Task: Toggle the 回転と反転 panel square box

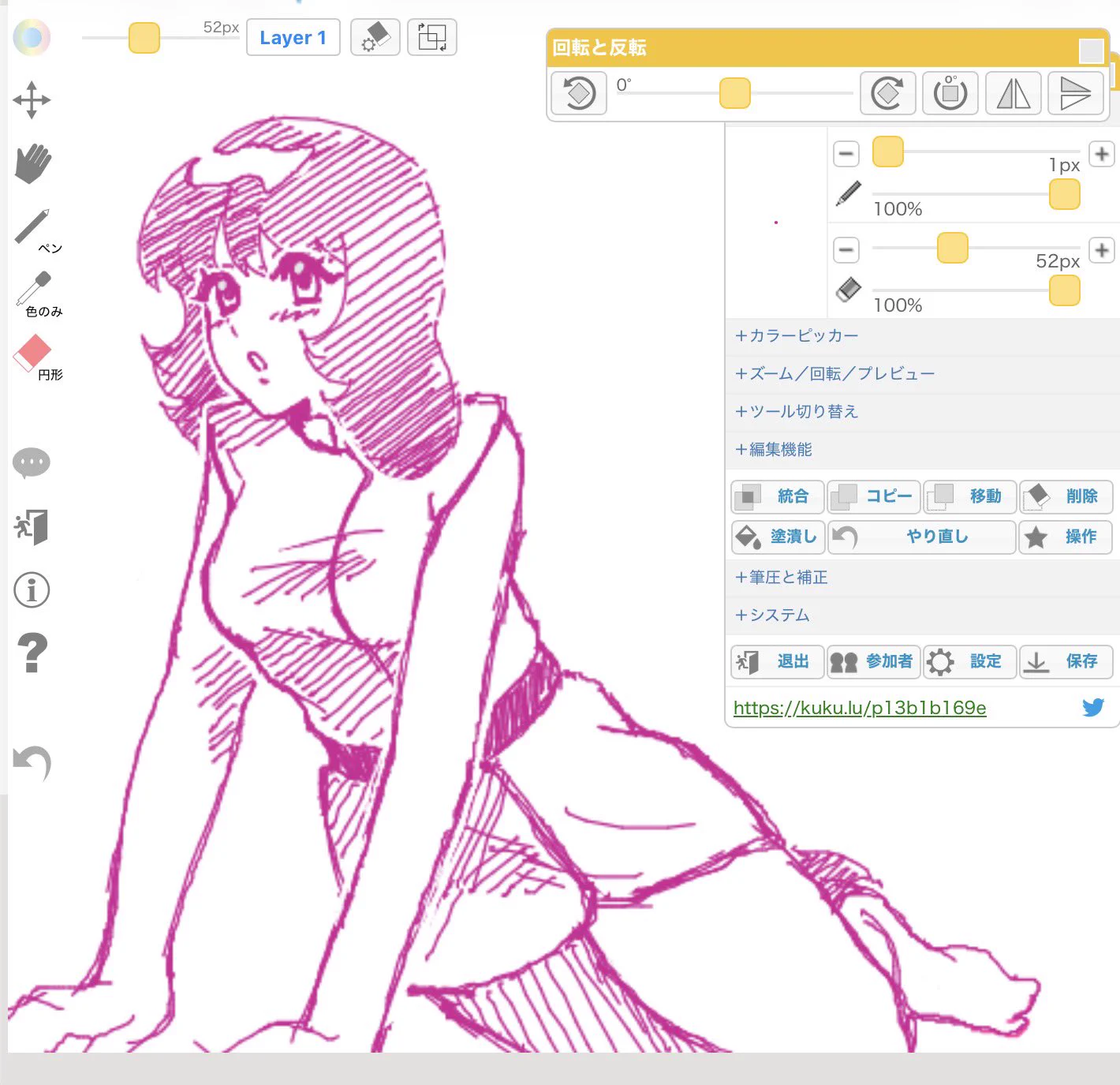Action: 1091,51
